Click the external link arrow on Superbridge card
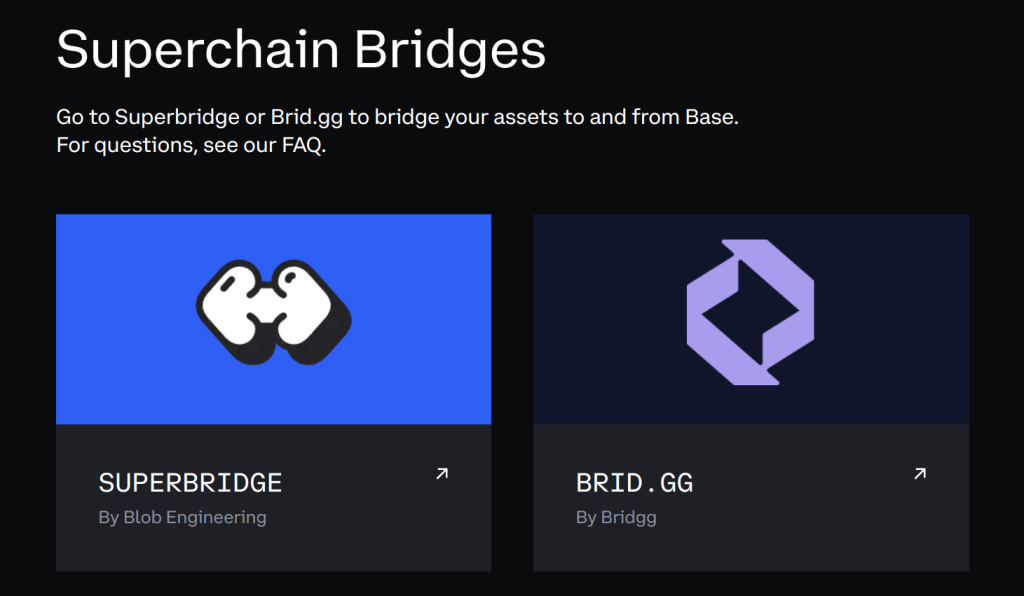The width and height of the screenshot is (1024, 596). (x=441, y=475)
